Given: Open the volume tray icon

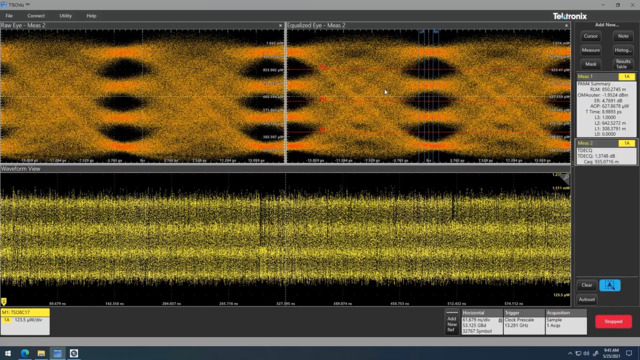Looking at the screenshot, I should point(587,353).
